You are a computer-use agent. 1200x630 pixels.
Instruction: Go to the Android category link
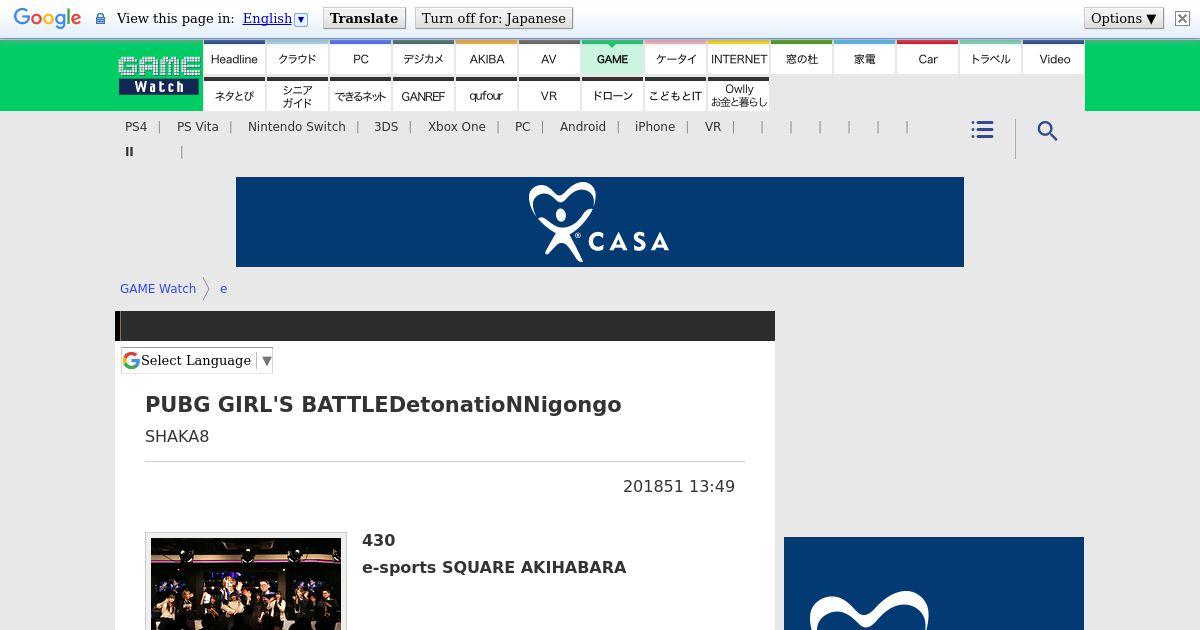pos(583,127)
